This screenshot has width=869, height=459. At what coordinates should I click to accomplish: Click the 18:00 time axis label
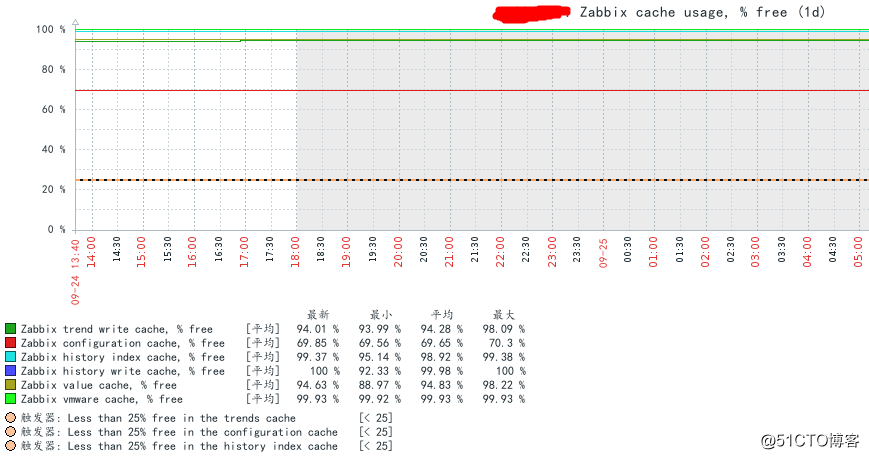295,252
